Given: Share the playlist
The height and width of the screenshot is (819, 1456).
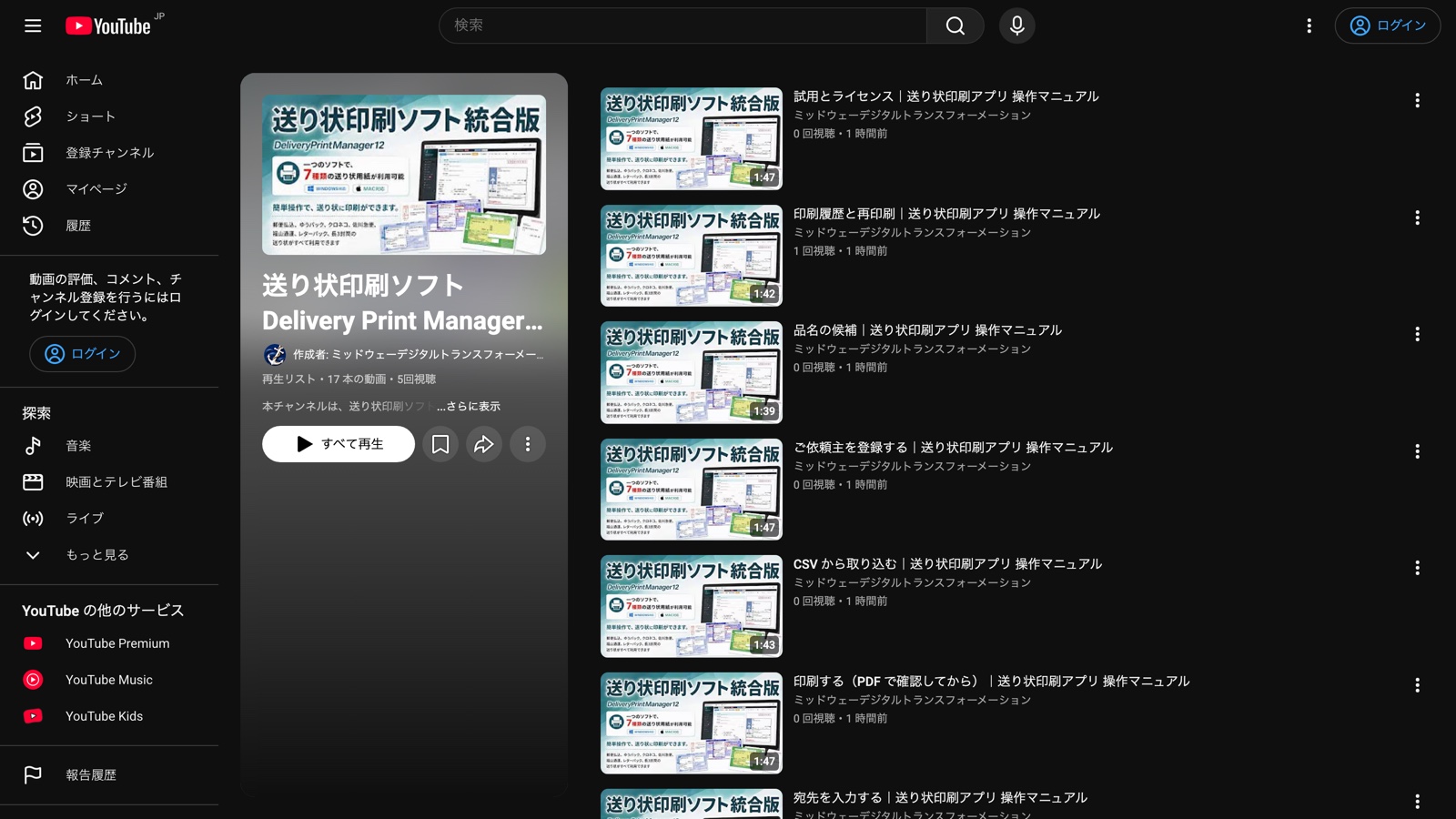Looking at the screenshot, I should pyautogui.click(x=484, y=444).
